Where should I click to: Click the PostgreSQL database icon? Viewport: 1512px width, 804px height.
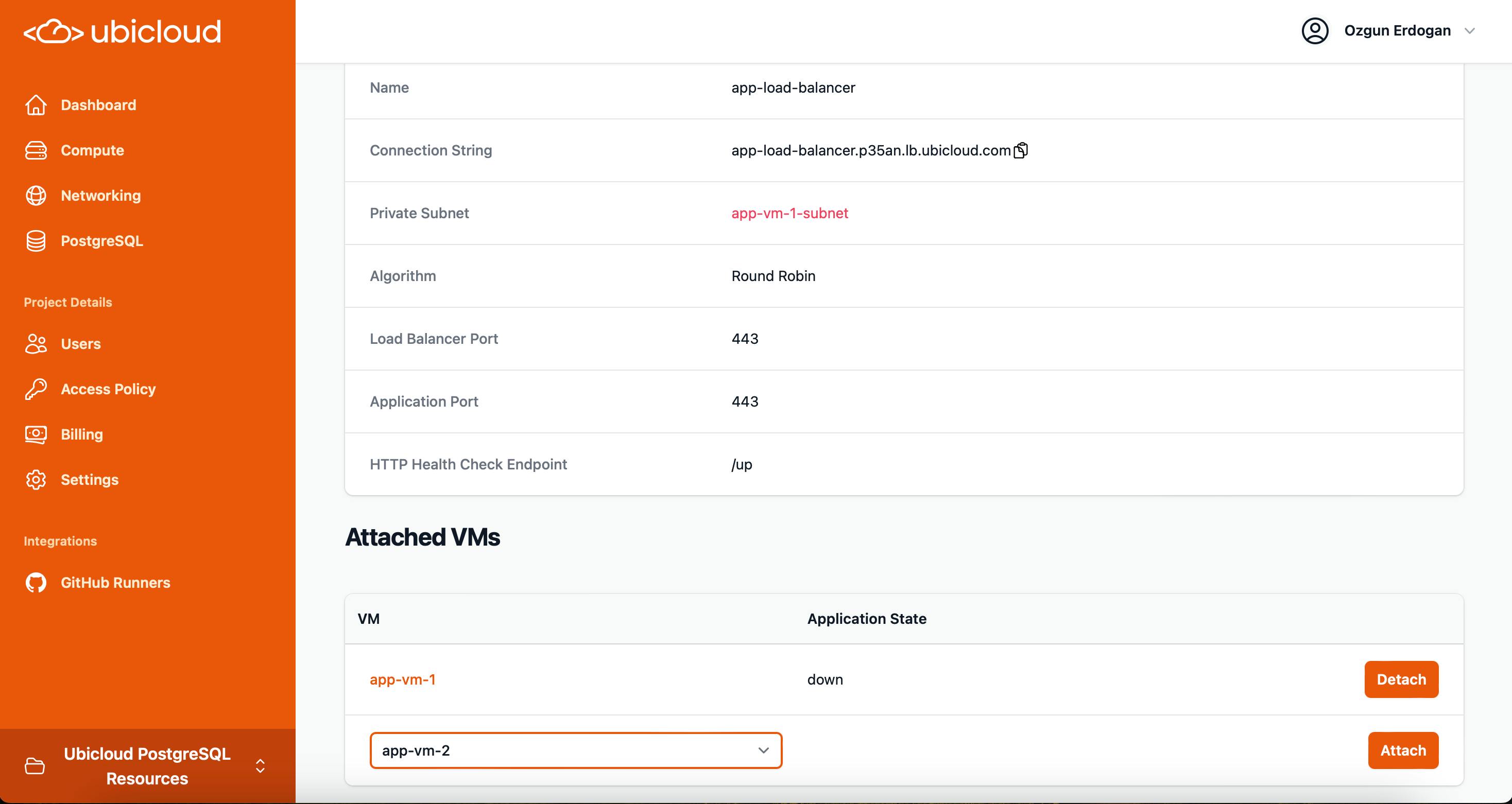click(36, 240)
